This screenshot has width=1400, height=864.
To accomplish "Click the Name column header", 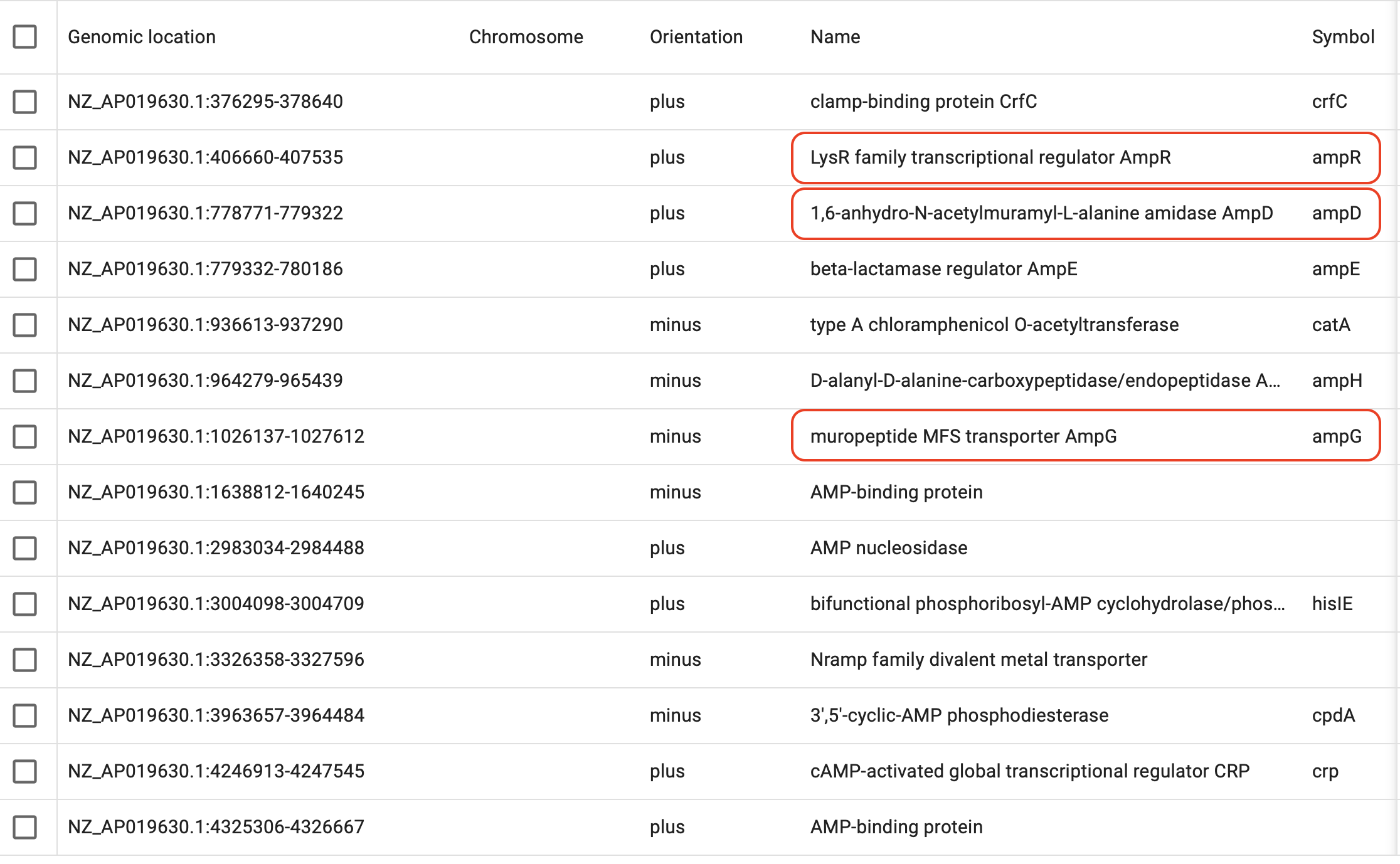I will pyautogui.click(x=835, y=37).
